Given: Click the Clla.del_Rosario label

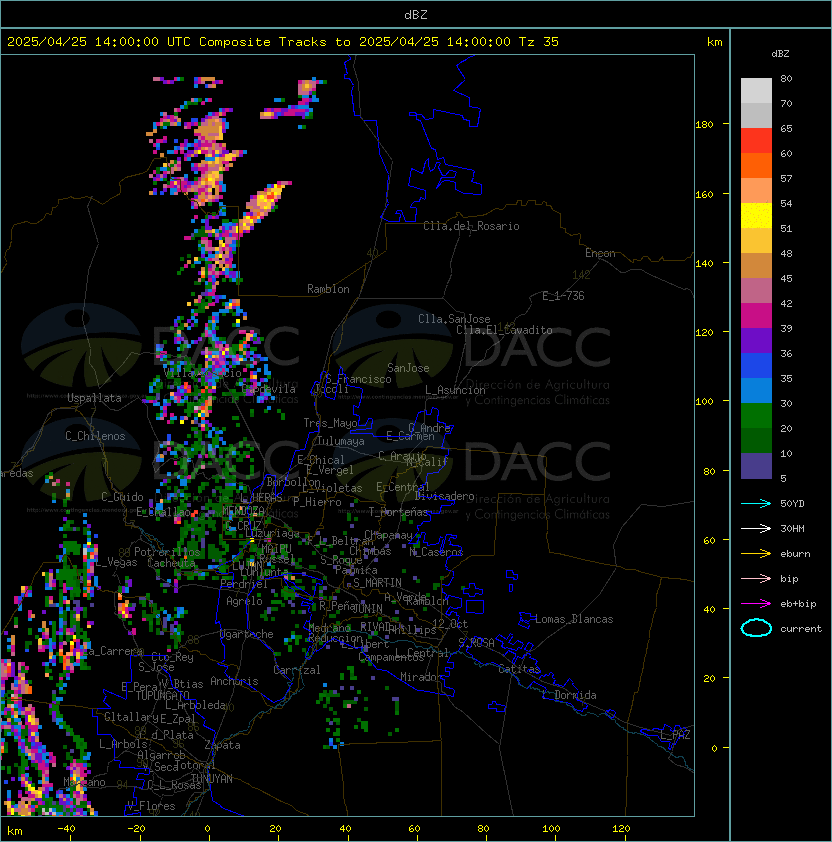Looking at the screenshot, I should click(471, 226).
